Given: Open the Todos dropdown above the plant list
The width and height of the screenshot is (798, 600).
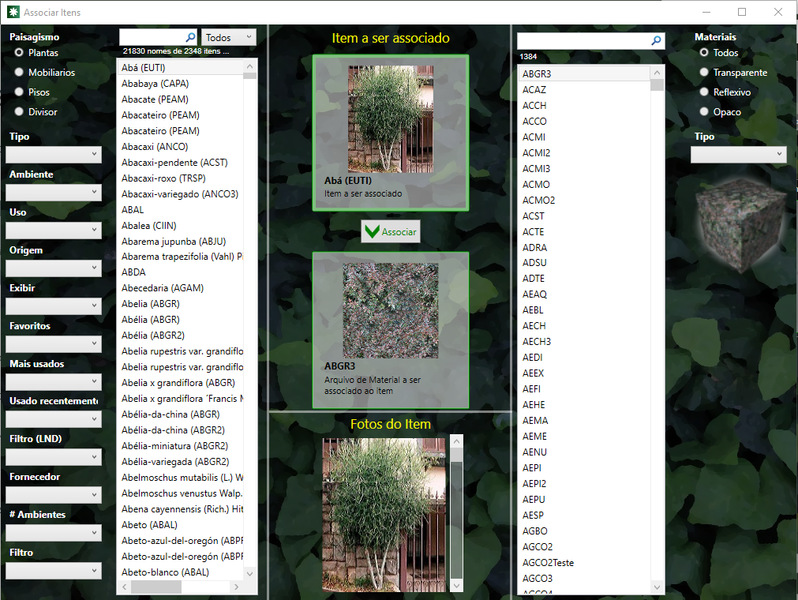Looking at the screenshot, I should pyautogui.click(x=229, y=37).
